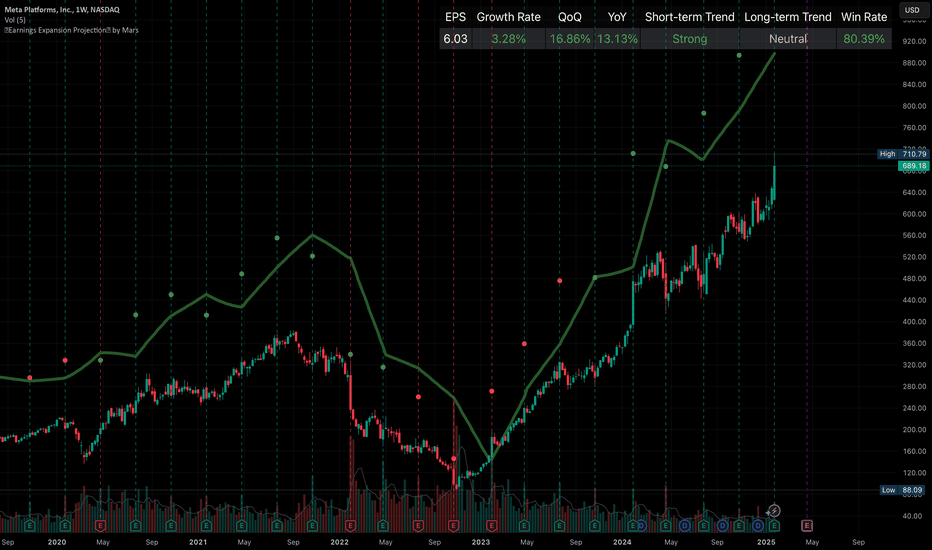Viewport: 932px width, 550px height.
Task: Click the EPS value 6.03 cell
Action: click(455, 39)
